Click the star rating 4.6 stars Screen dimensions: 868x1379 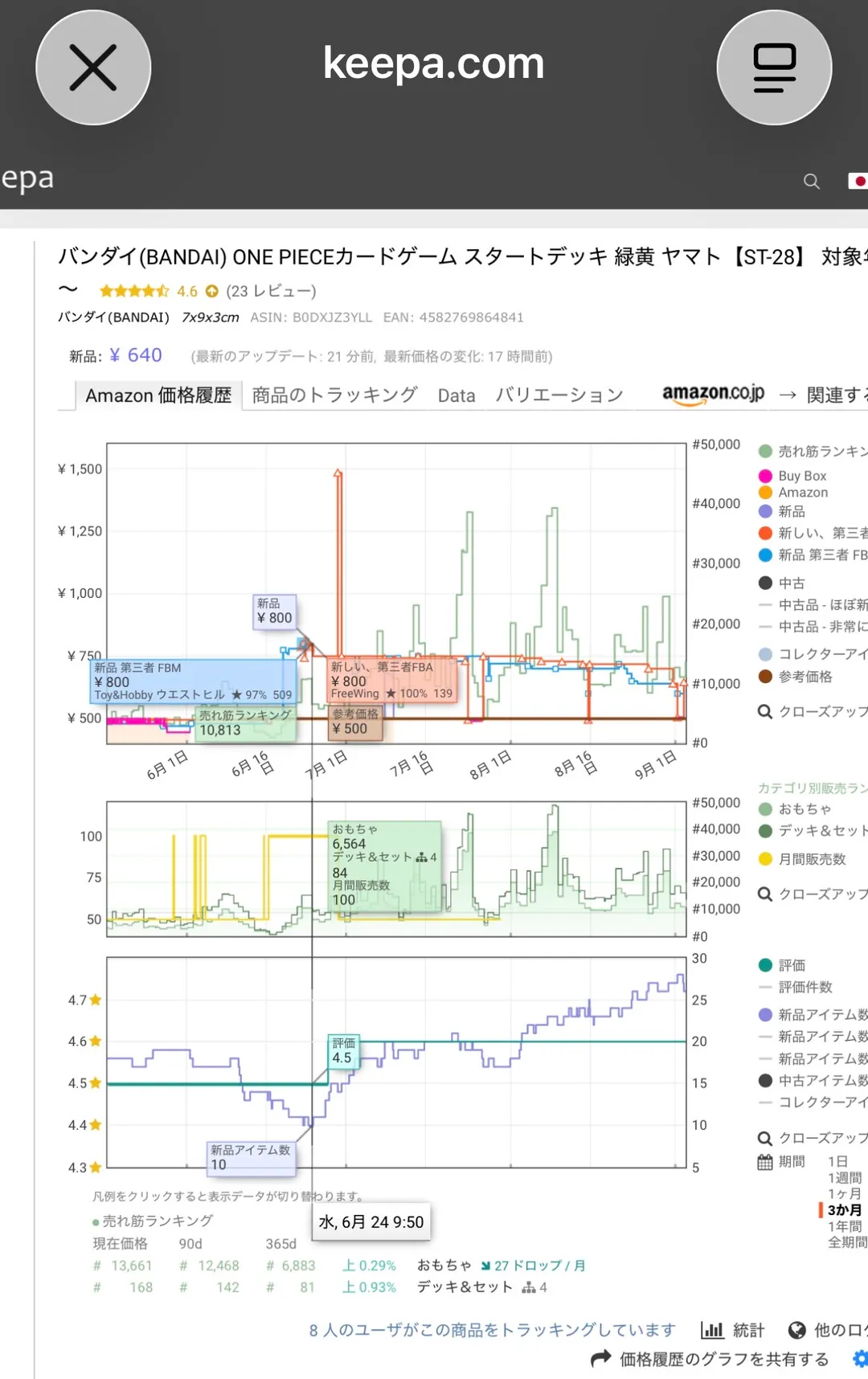coord(134,291)
